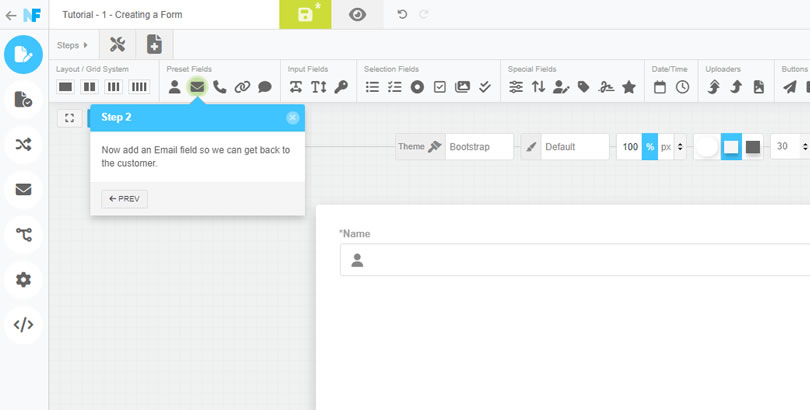This screenshot has height=410, width=810.
Task: Undo the last change
Action: pyautogui.click(x=402, y=14)
